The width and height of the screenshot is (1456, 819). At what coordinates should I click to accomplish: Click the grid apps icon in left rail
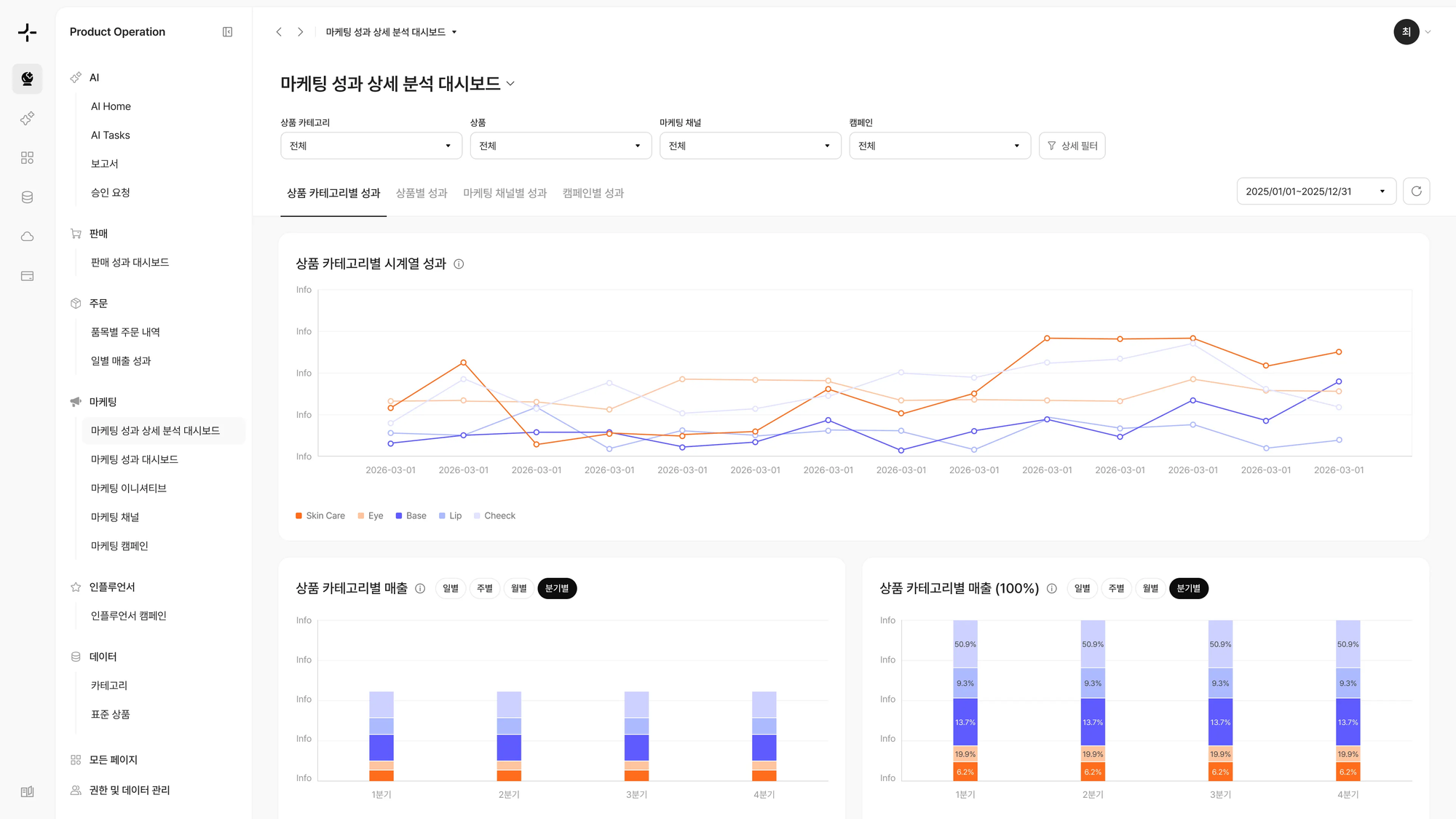click(x=28, y=158)
